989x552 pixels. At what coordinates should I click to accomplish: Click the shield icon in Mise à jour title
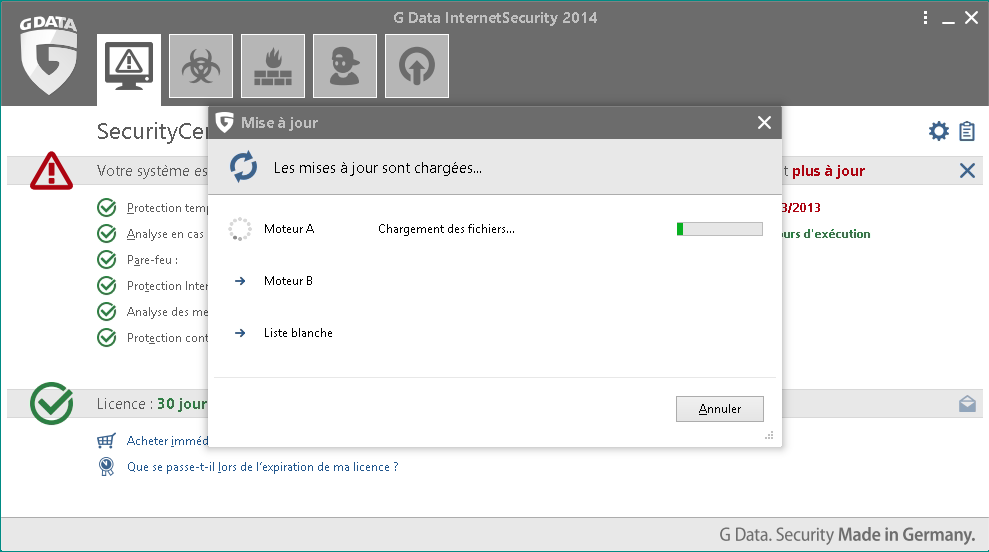225,122
